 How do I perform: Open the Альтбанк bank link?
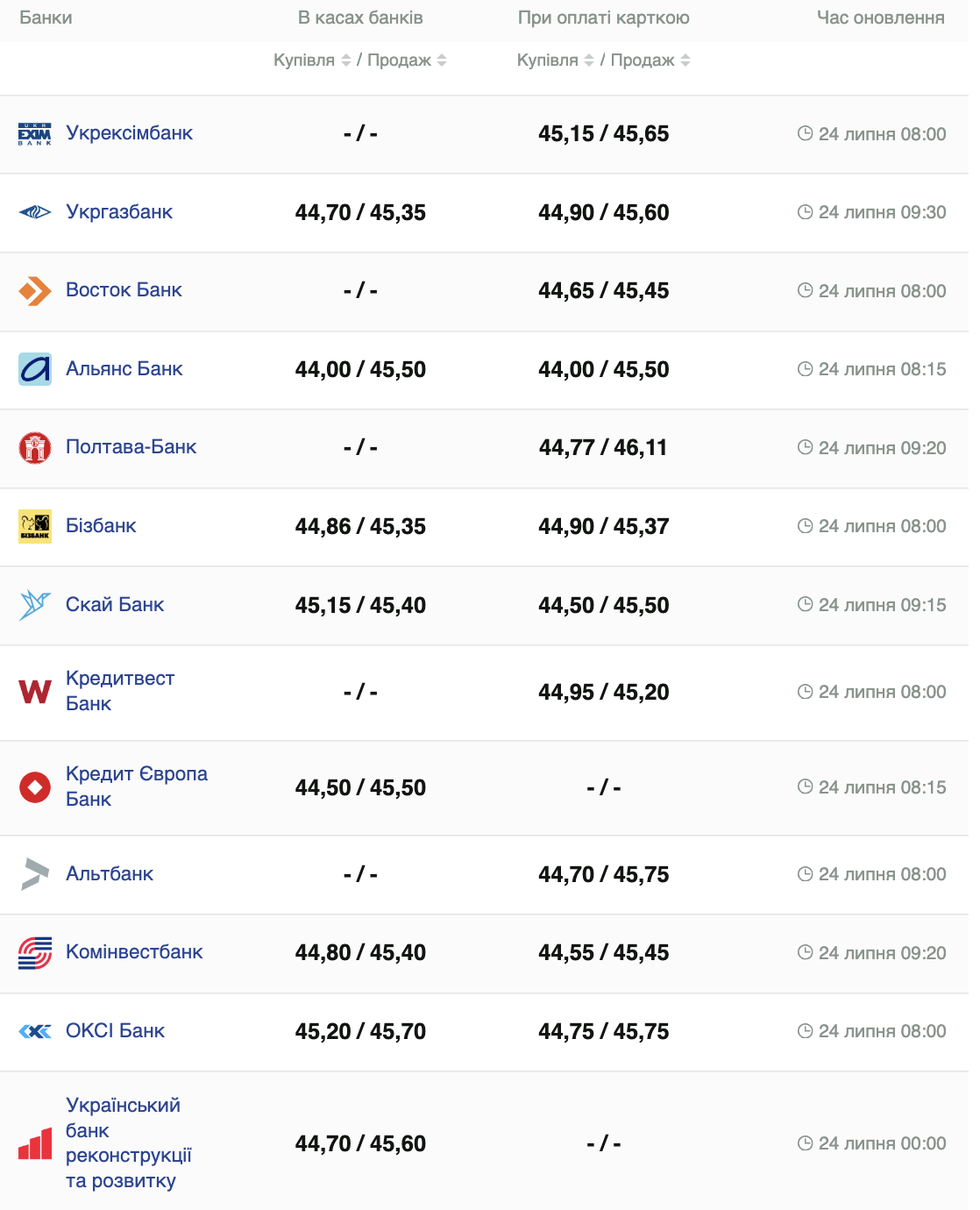pyautogui.click(x=110, y=873)
